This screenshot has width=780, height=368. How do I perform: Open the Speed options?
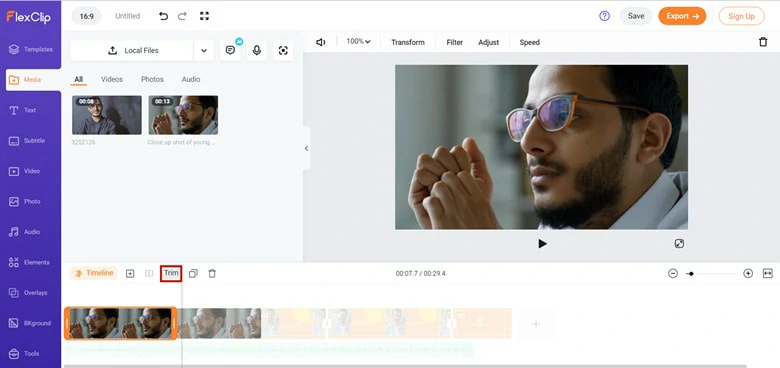(x=530, y=42)
